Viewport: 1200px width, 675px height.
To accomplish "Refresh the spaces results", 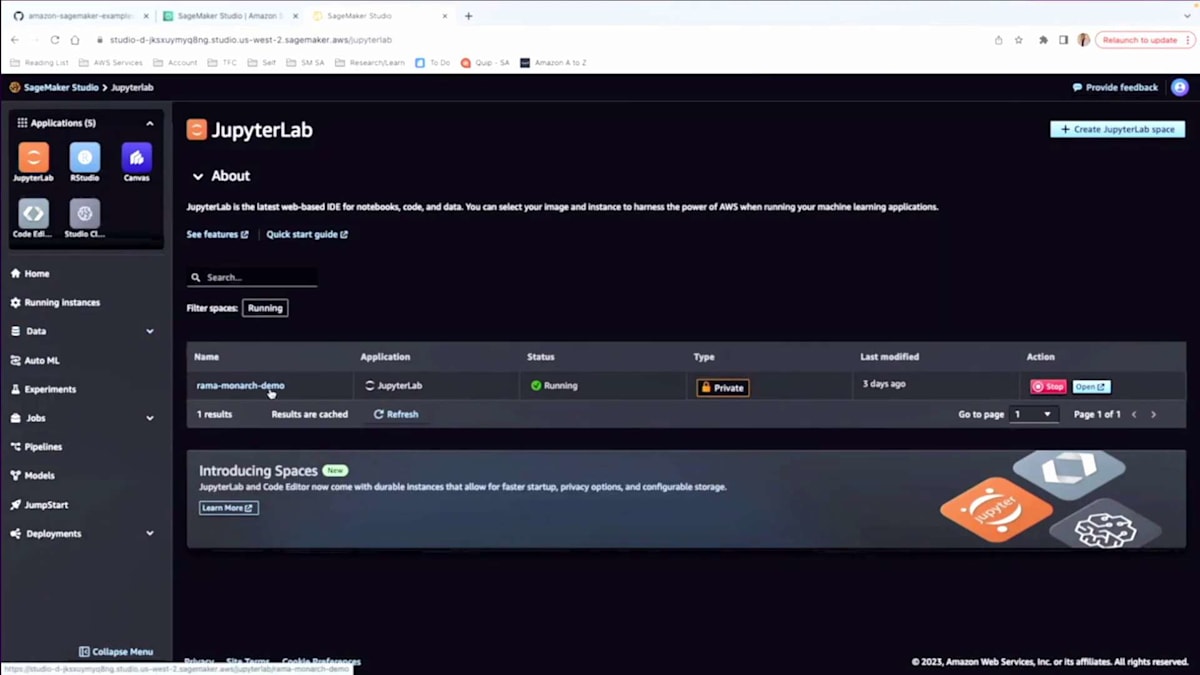I will (396, 414).
